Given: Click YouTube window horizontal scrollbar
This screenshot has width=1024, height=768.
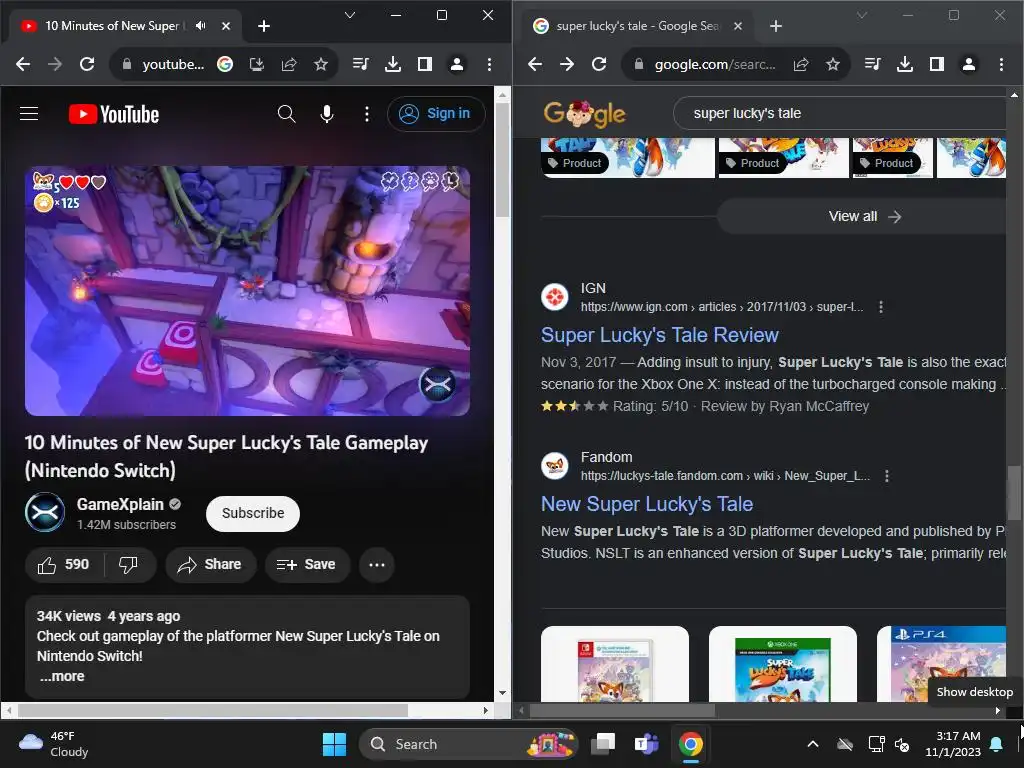Looking at the screenshot, I should 212,710.
